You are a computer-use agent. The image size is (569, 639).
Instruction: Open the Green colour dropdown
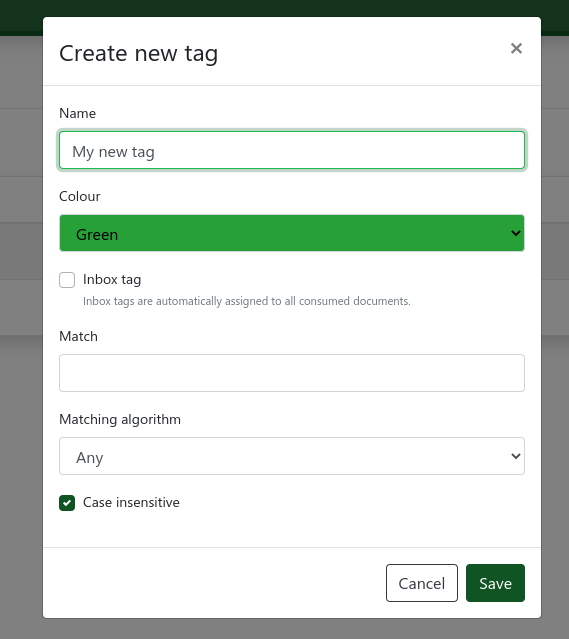(x=292, y=233)
